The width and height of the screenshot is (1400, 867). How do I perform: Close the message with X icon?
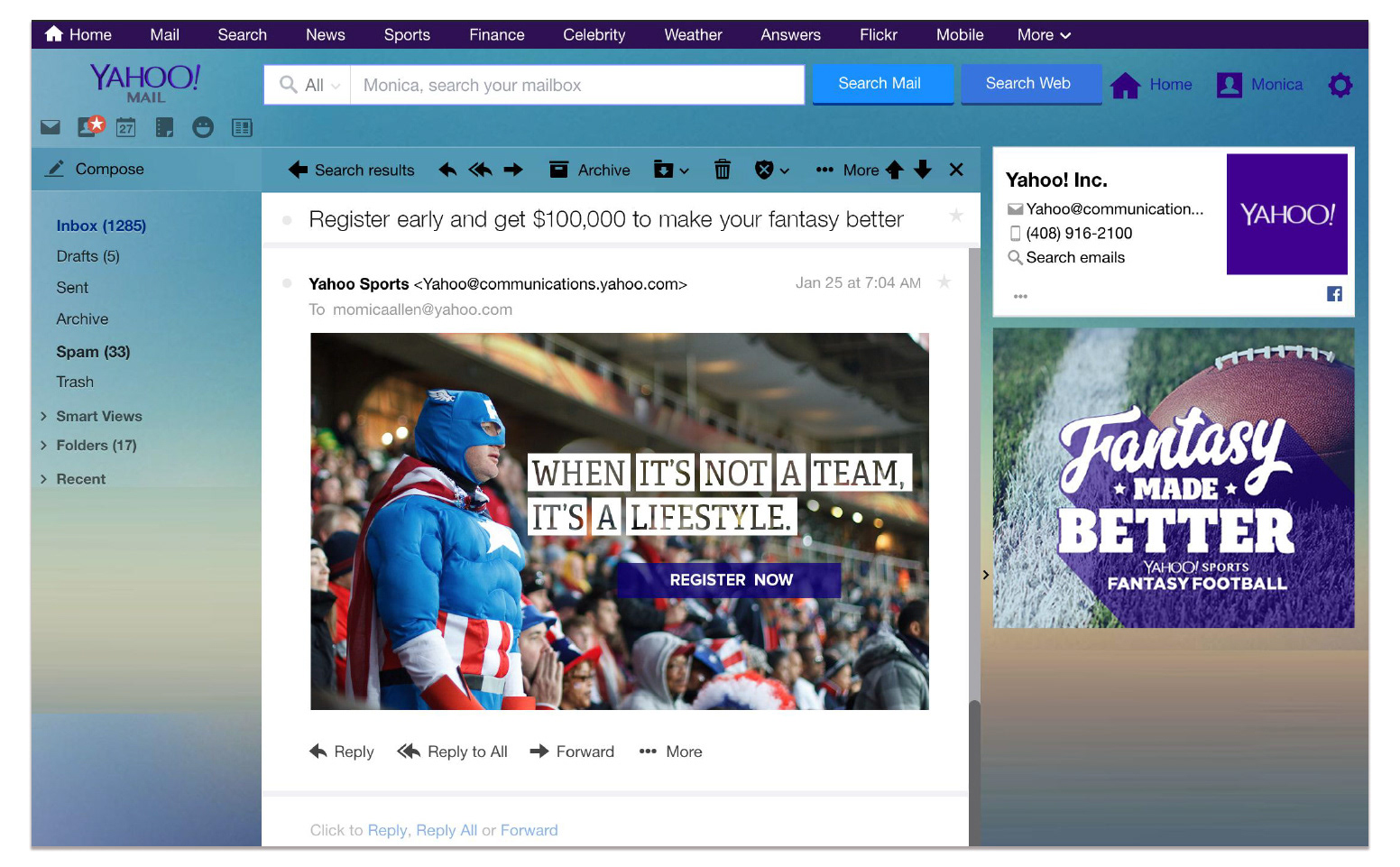click(x=957, y=170)
